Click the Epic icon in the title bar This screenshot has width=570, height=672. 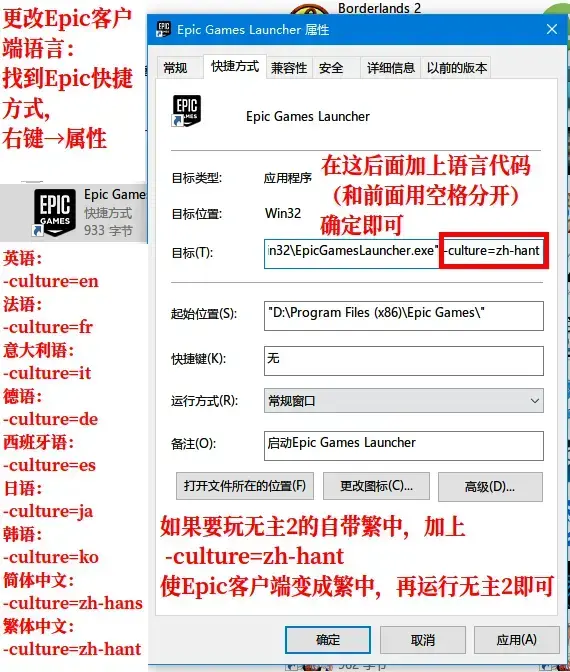click(x=163, y=29)
